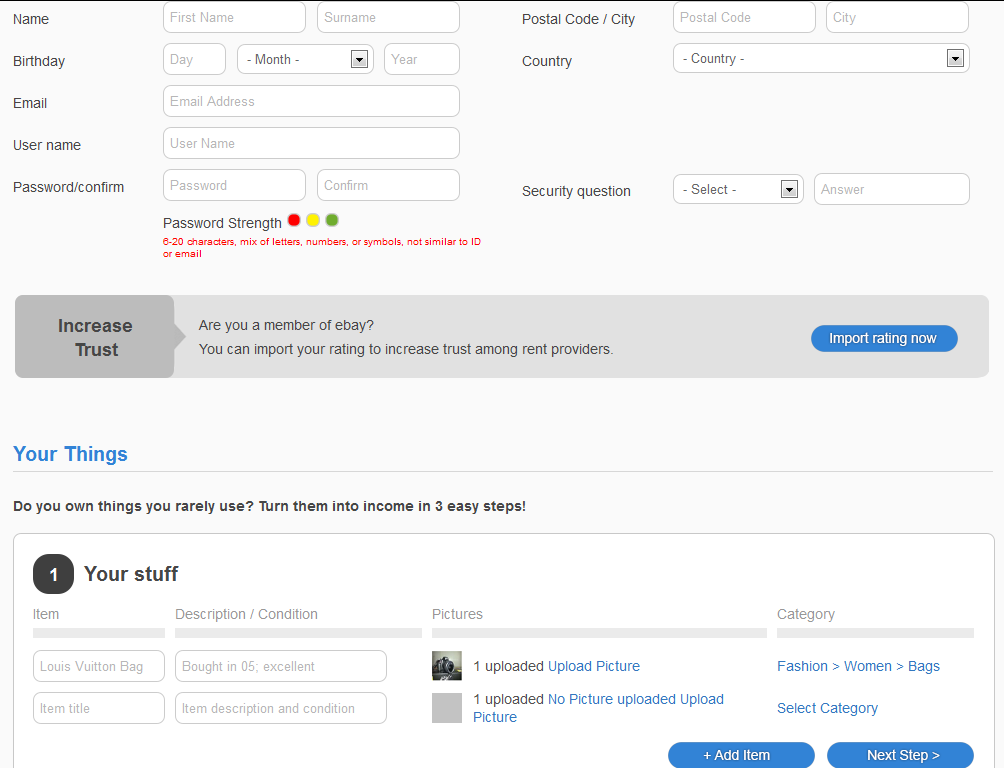Viewport: 1004px width, 768px height.
Task: Click the 'Are you a member of ebay?' text
Action: click(286, 325)
